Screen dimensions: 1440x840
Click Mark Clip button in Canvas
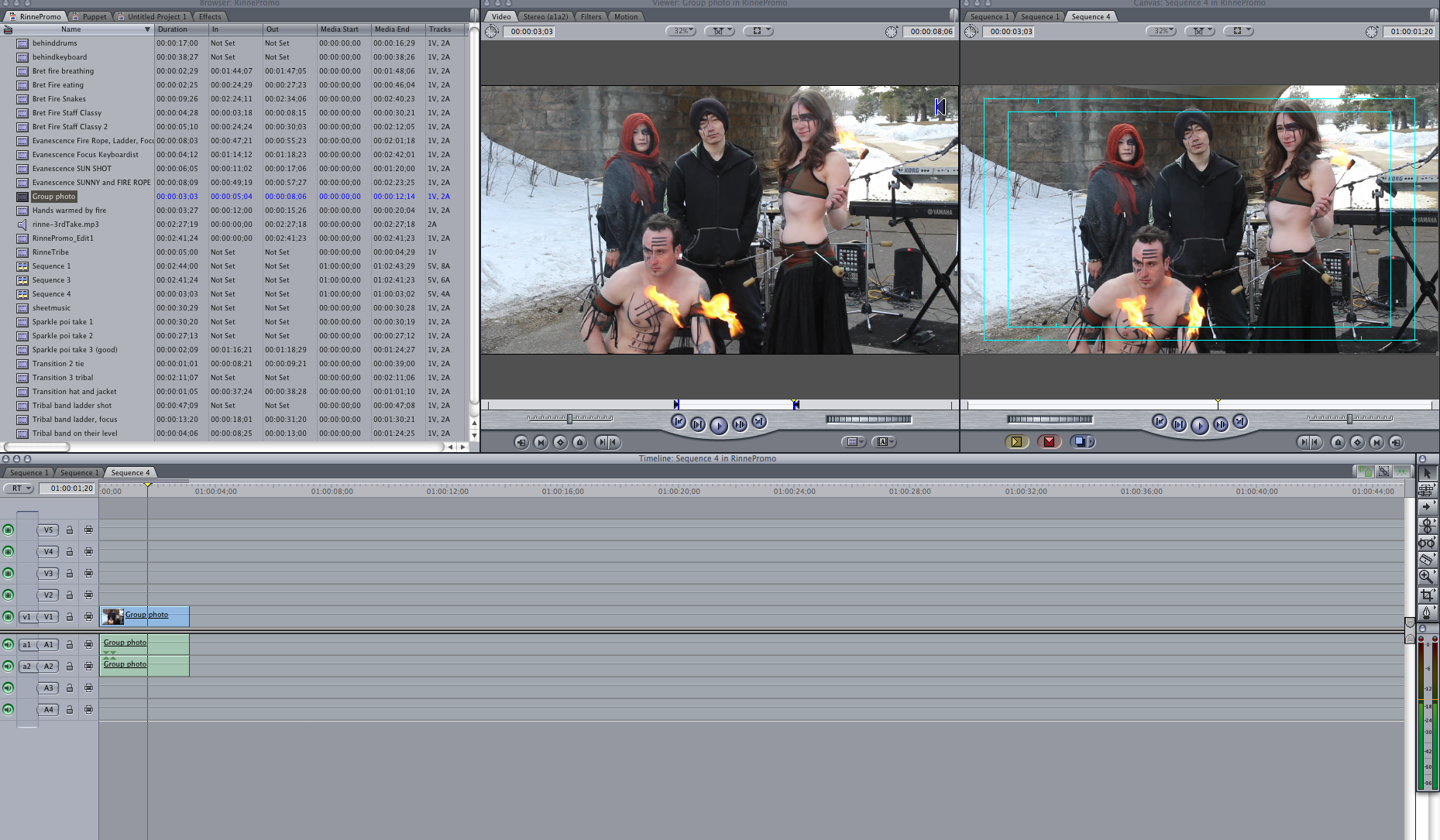point(1376,442)
